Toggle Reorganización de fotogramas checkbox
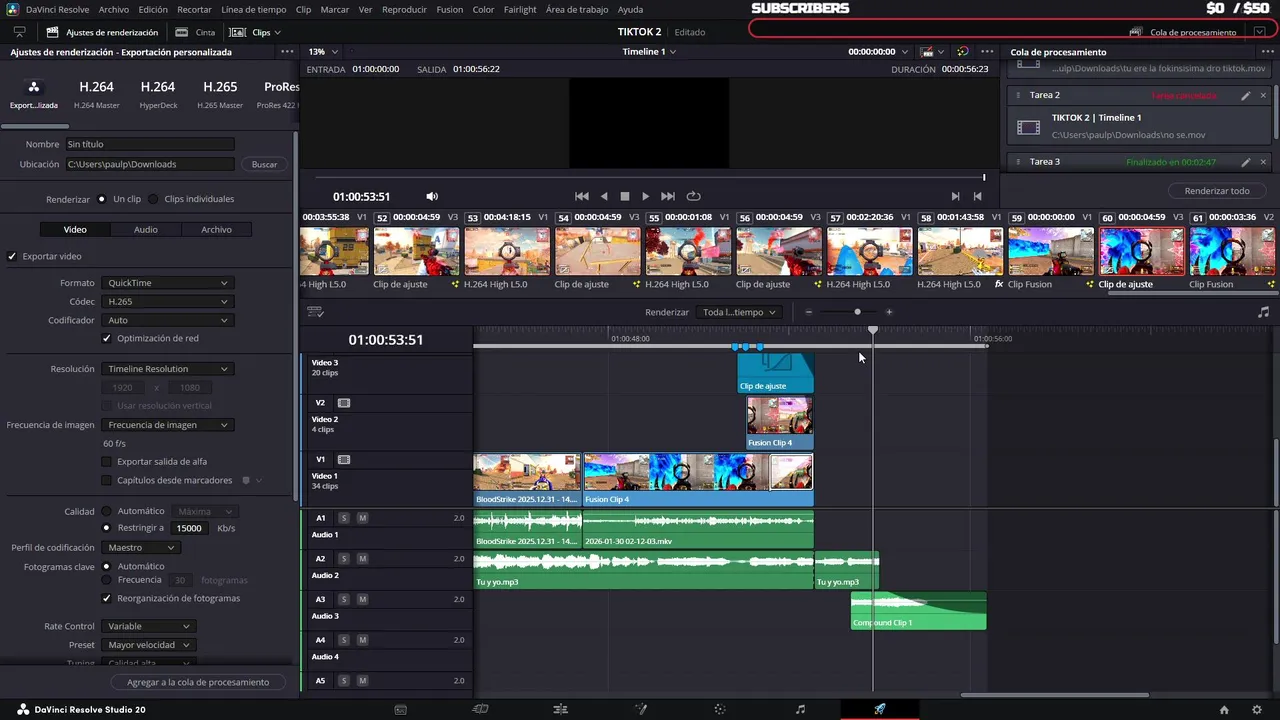1280x720 pixels. (107, 599)
